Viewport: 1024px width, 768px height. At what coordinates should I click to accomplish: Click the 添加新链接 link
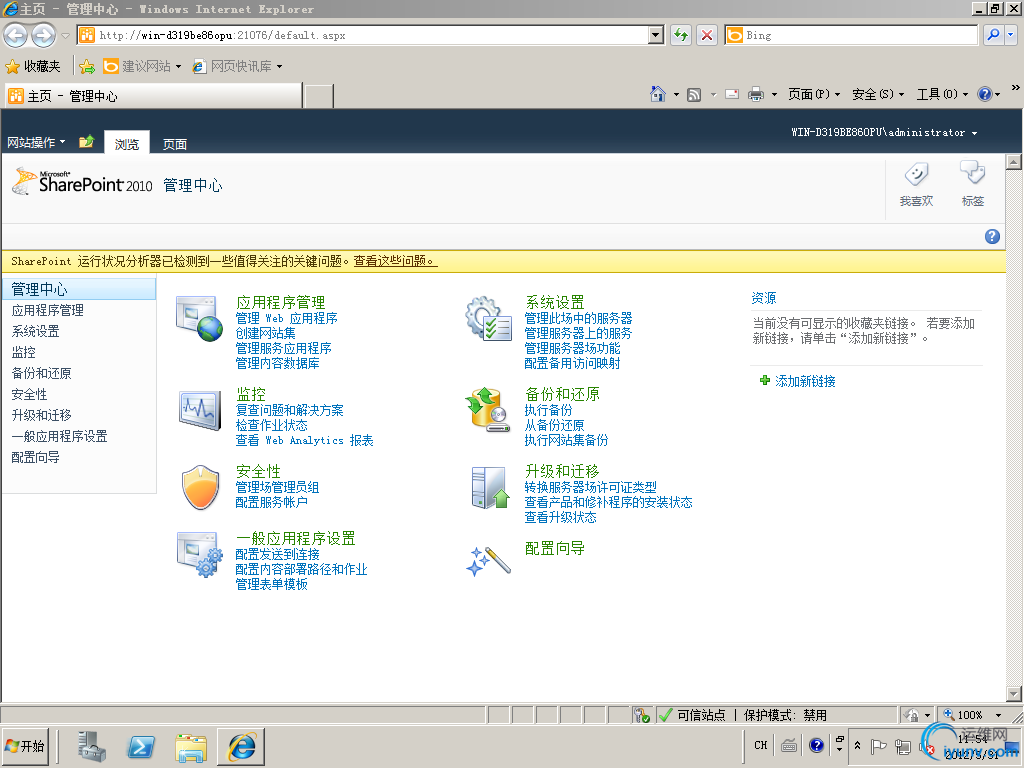coord(805,381)
